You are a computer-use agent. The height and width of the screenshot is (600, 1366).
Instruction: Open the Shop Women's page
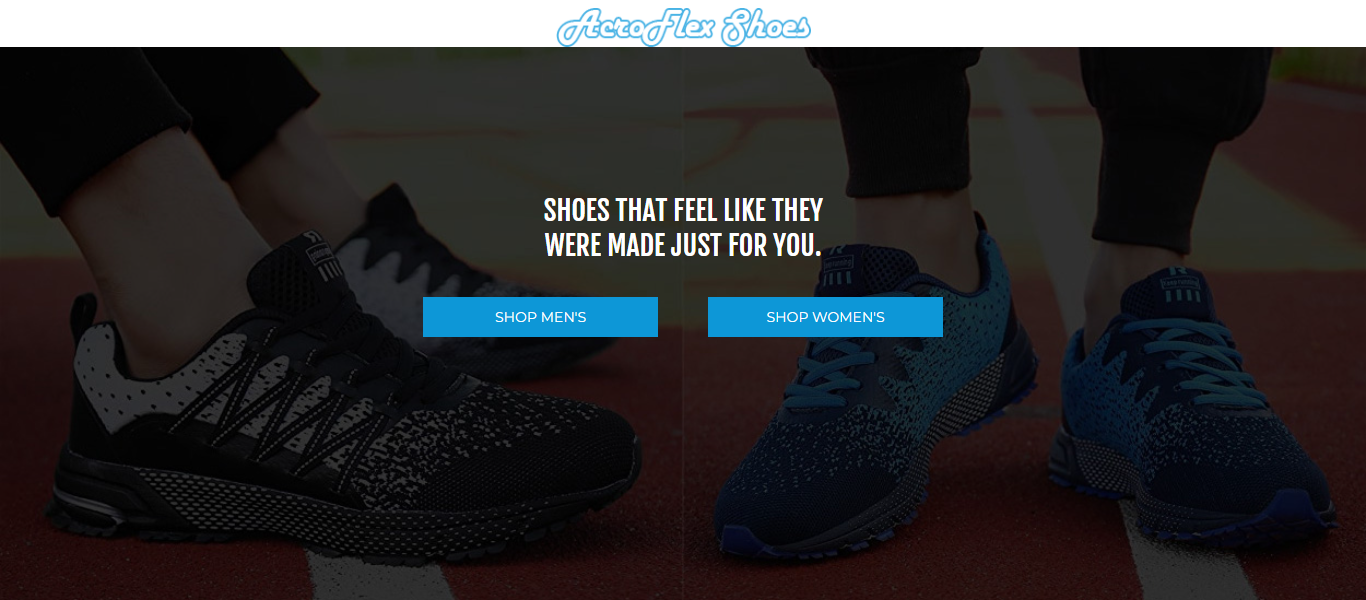pos(825,317)
